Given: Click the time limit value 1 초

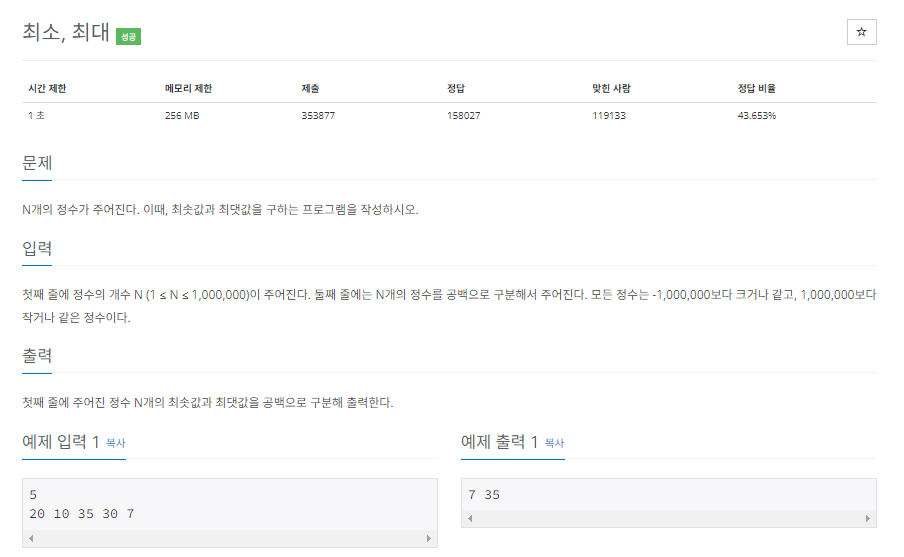Looking at the screenshot, I should 36,115.
